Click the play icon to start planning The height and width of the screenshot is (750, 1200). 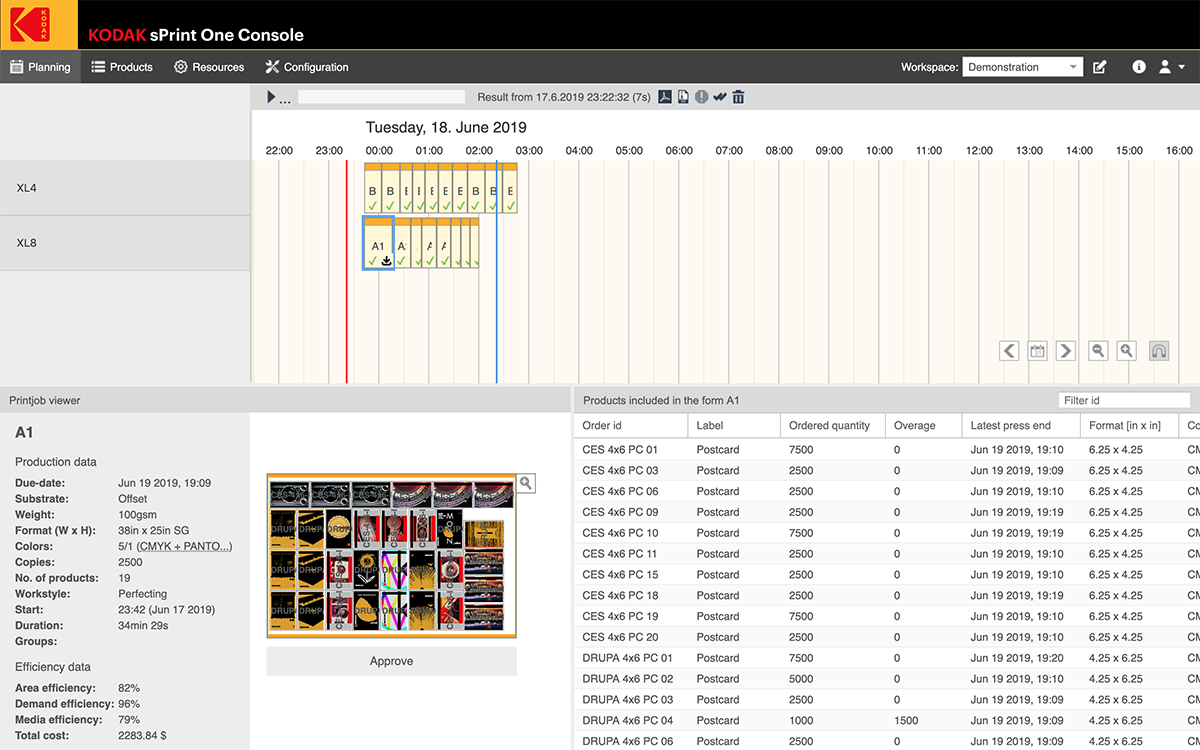[x=271, y=97]
